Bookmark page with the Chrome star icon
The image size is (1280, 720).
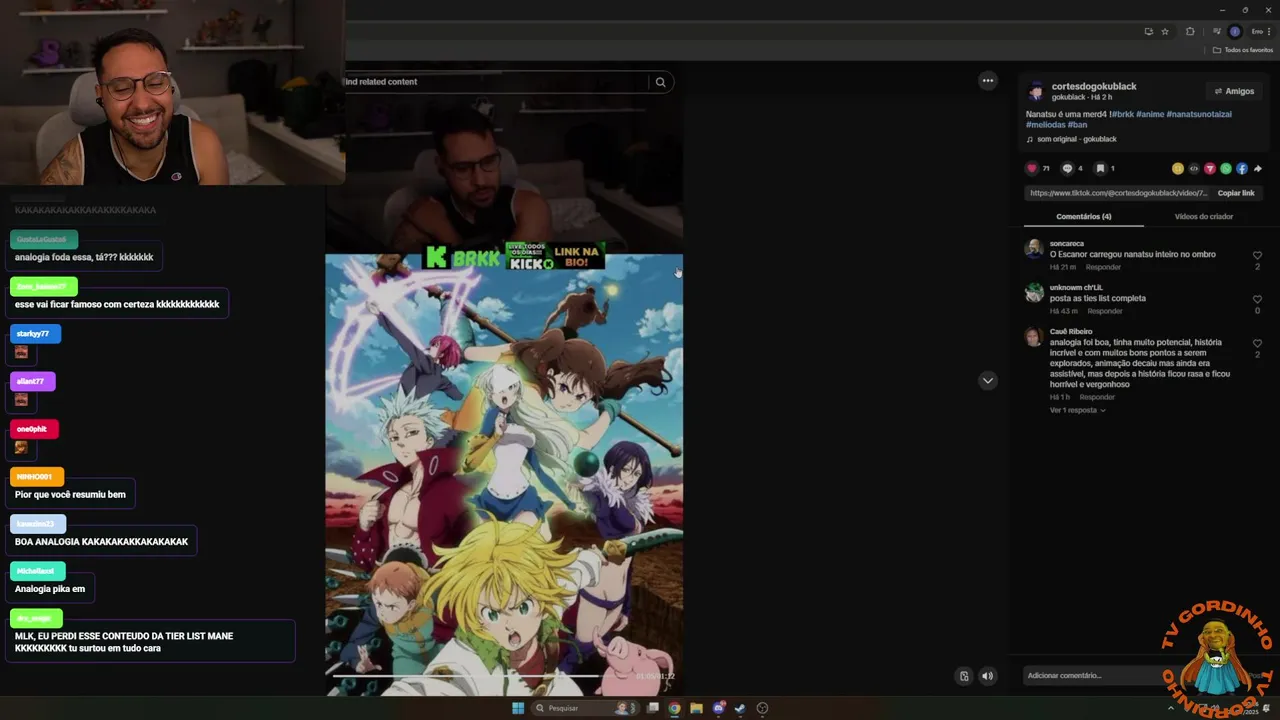click(1165, 31)
